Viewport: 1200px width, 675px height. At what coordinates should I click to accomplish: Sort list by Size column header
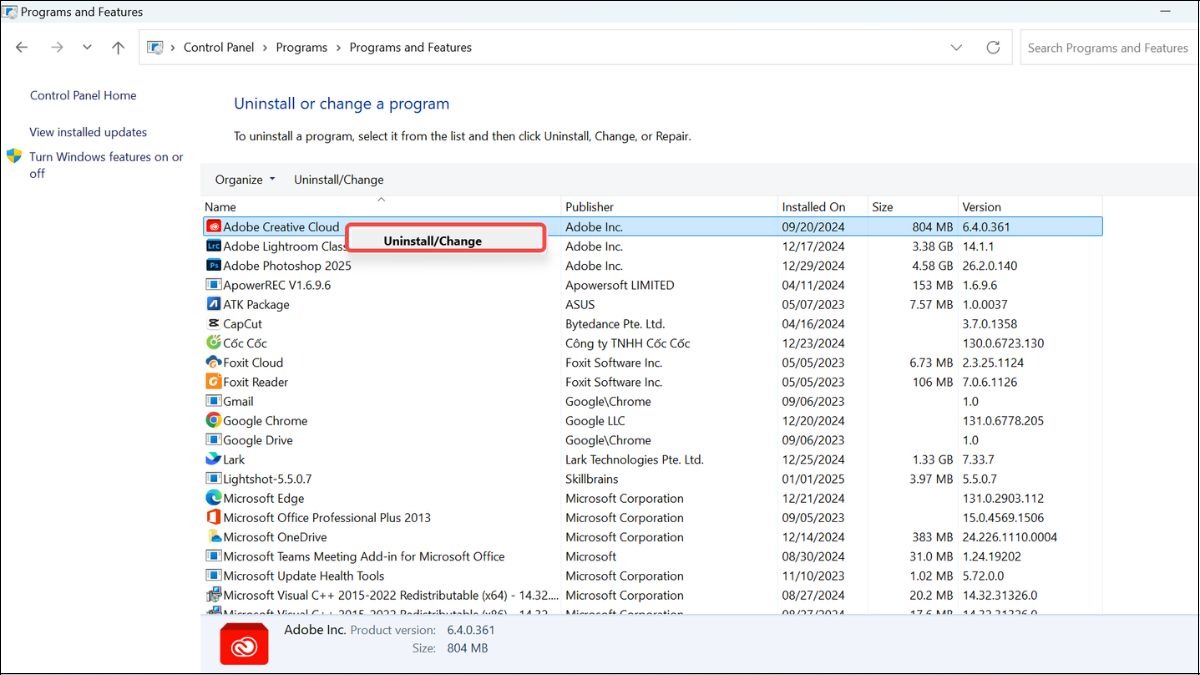click(x=912, y=207)
